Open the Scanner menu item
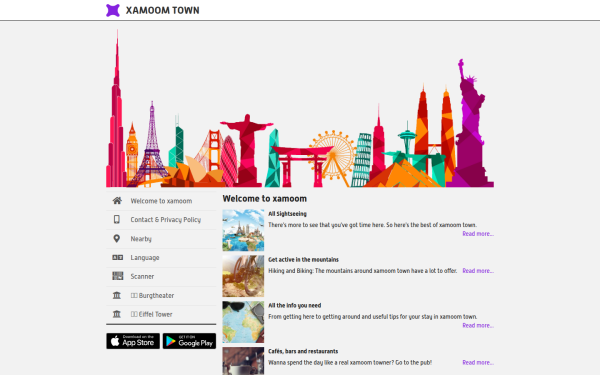The image size is (600, 375). [161, 276]
